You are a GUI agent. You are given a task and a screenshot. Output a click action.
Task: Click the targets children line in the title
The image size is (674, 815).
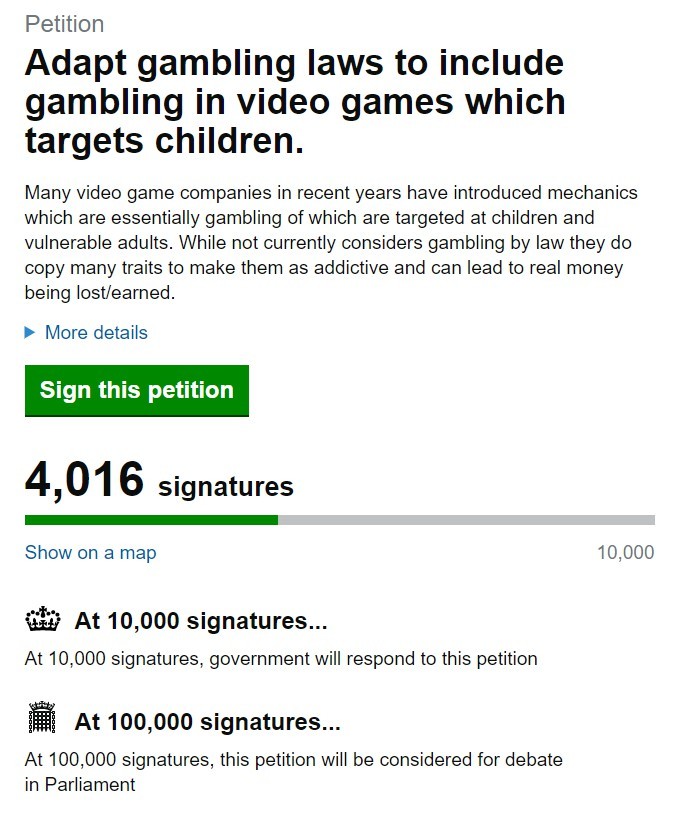[164, 141]
